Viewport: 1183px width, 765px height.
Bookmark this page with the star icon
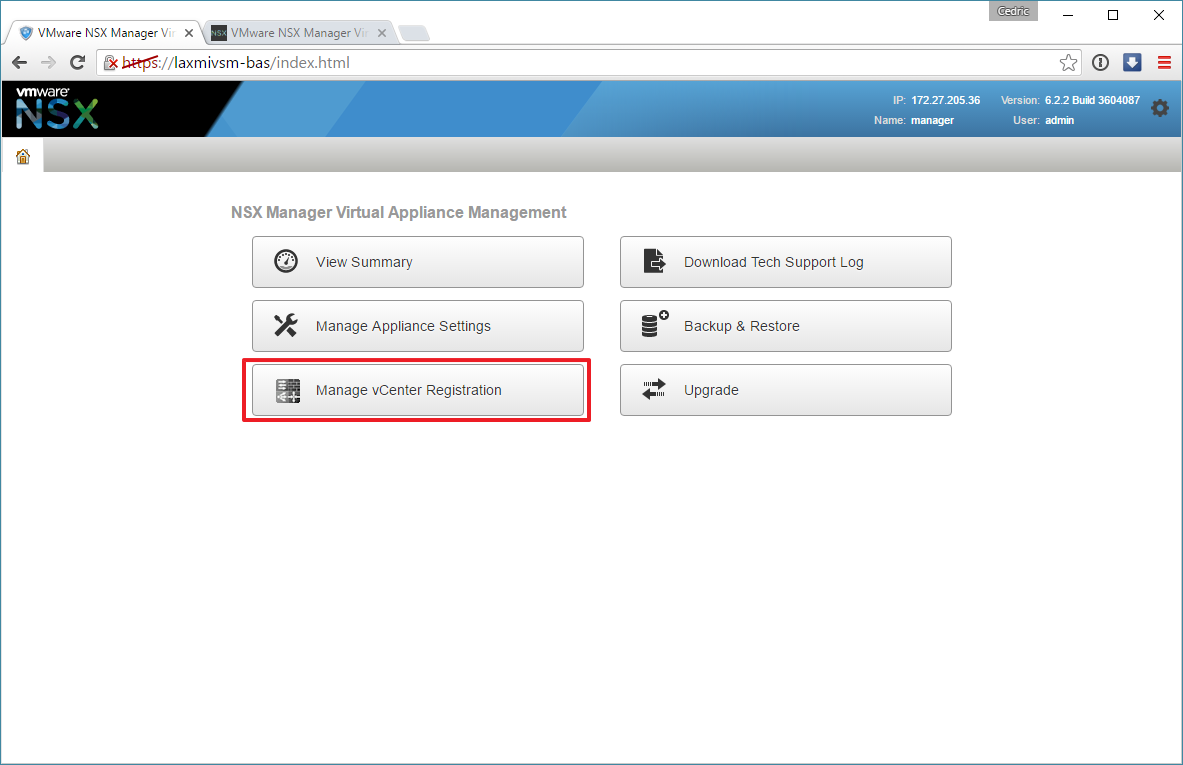tap(1068, 63)
